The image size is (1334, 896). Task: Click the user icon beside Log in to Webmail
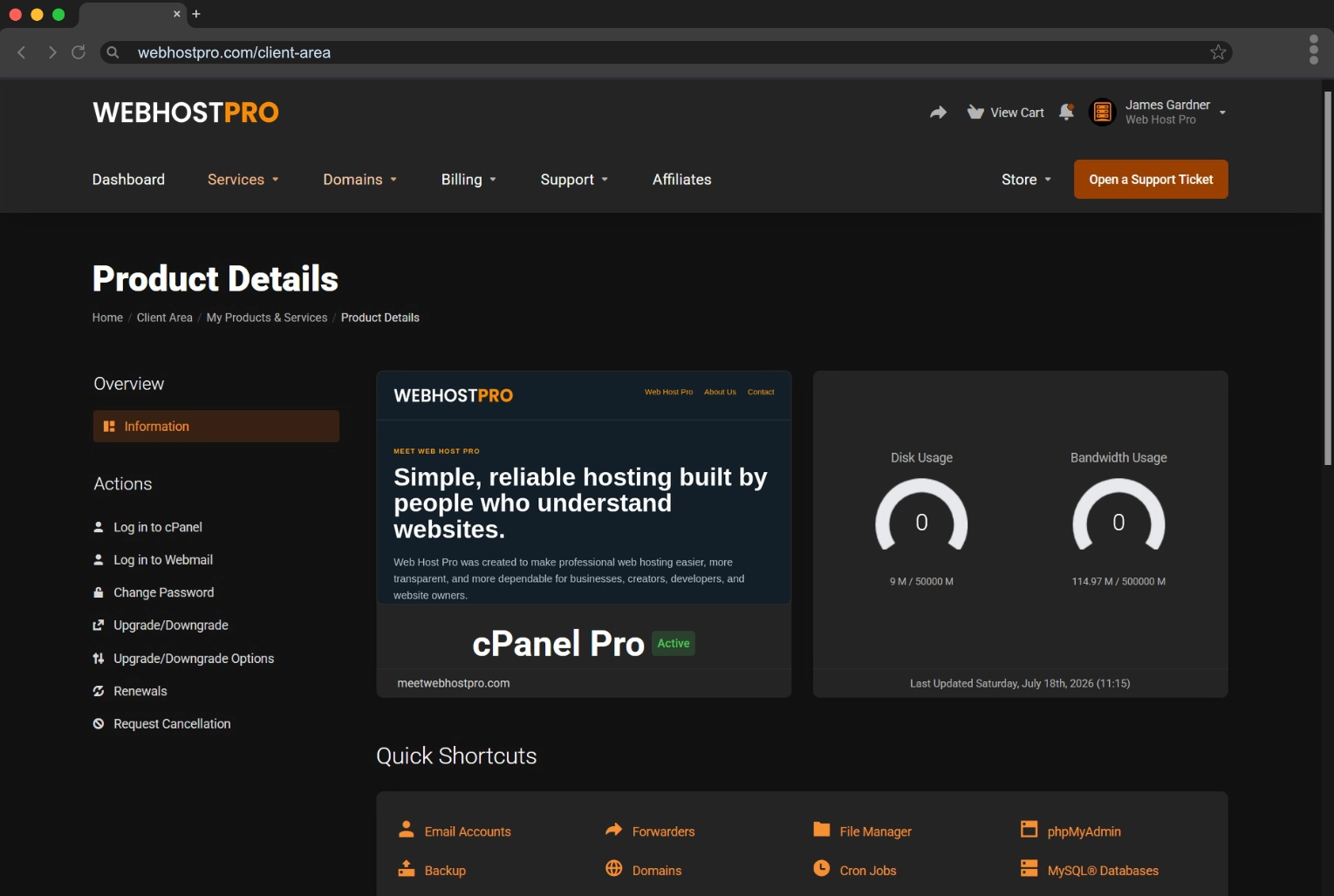(x=99, y=560)
